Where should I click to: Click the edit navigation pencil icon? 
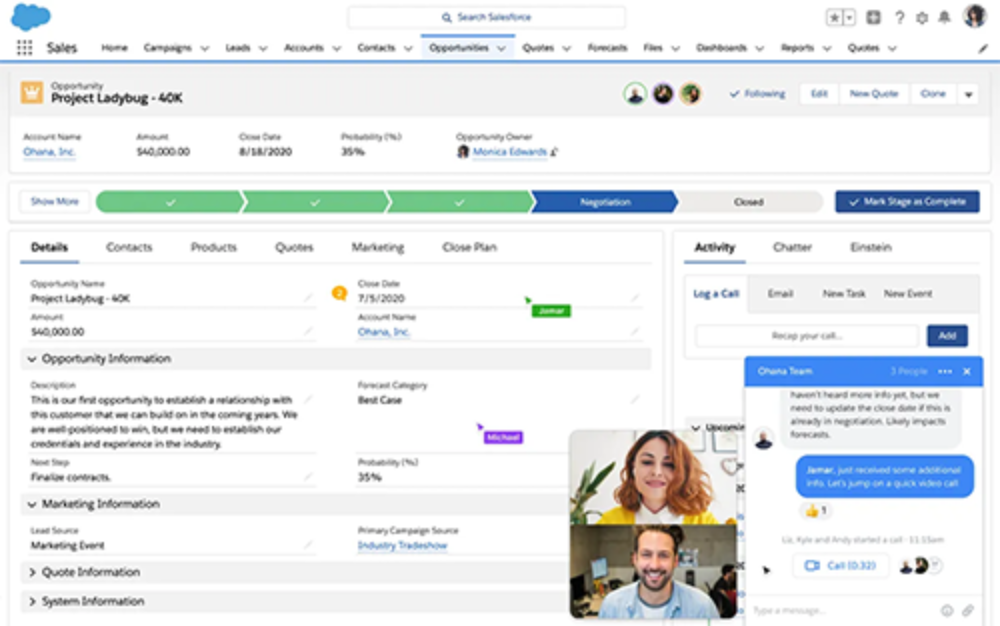[983, 48]
